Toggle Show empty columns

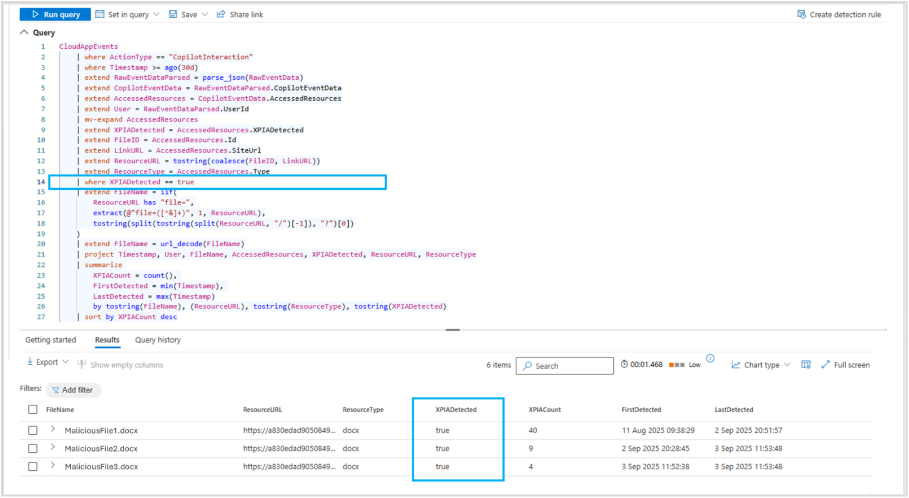coord(120,365)
